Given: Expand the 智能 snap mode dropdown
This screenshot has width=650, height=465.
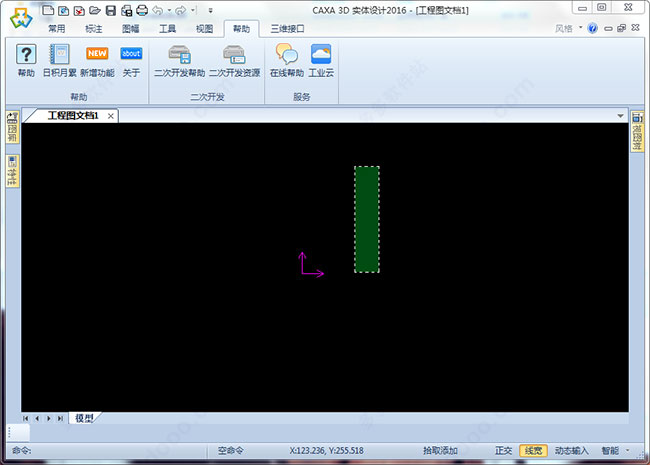Looking at the screenshot, I should [626, 451].
